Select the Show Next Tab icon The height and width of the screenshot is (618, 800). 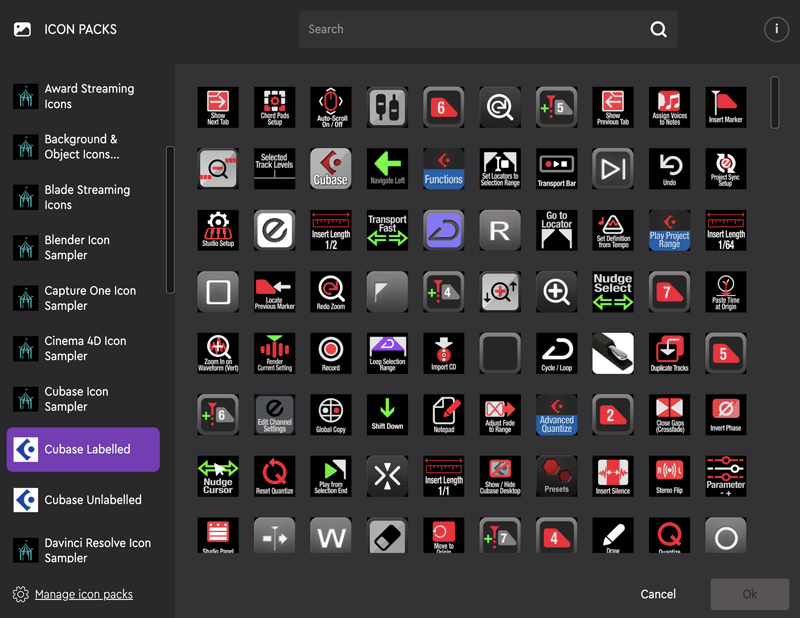tap(218, 107)
